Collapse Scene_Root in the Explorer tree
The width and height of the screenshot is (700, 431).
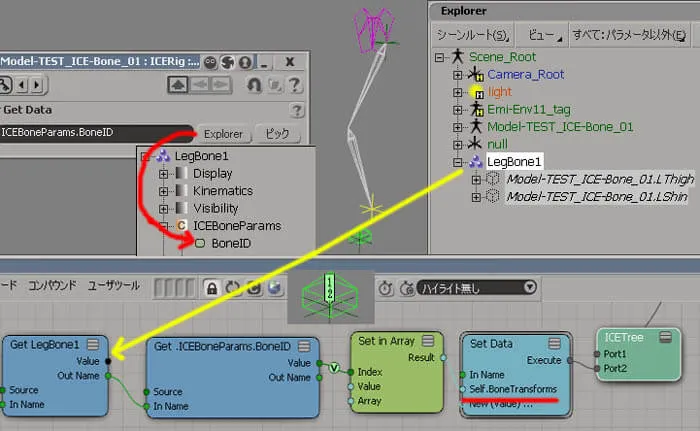click(x=440, y=57)
